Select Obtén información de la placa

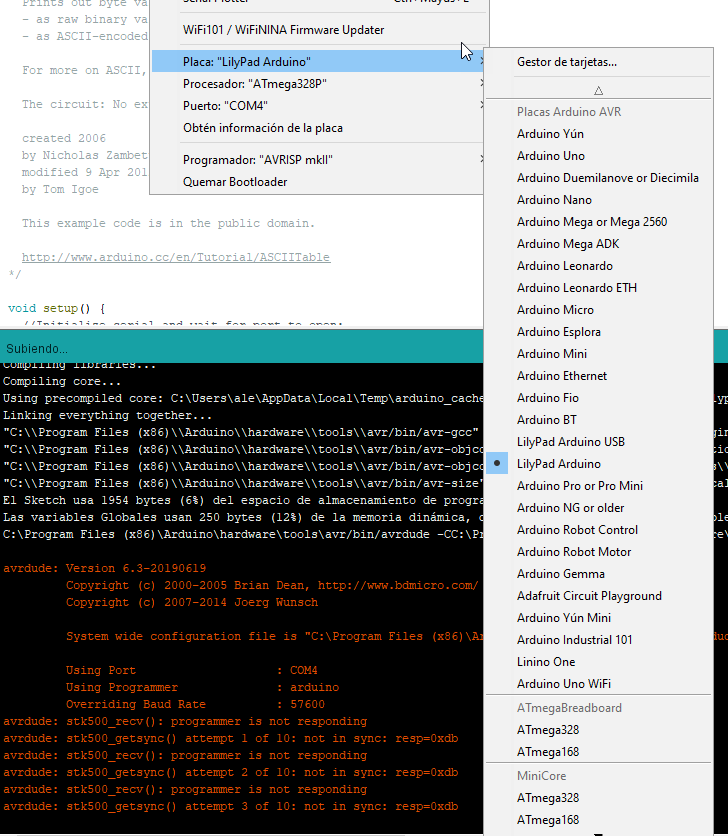(x=318, y=128)
